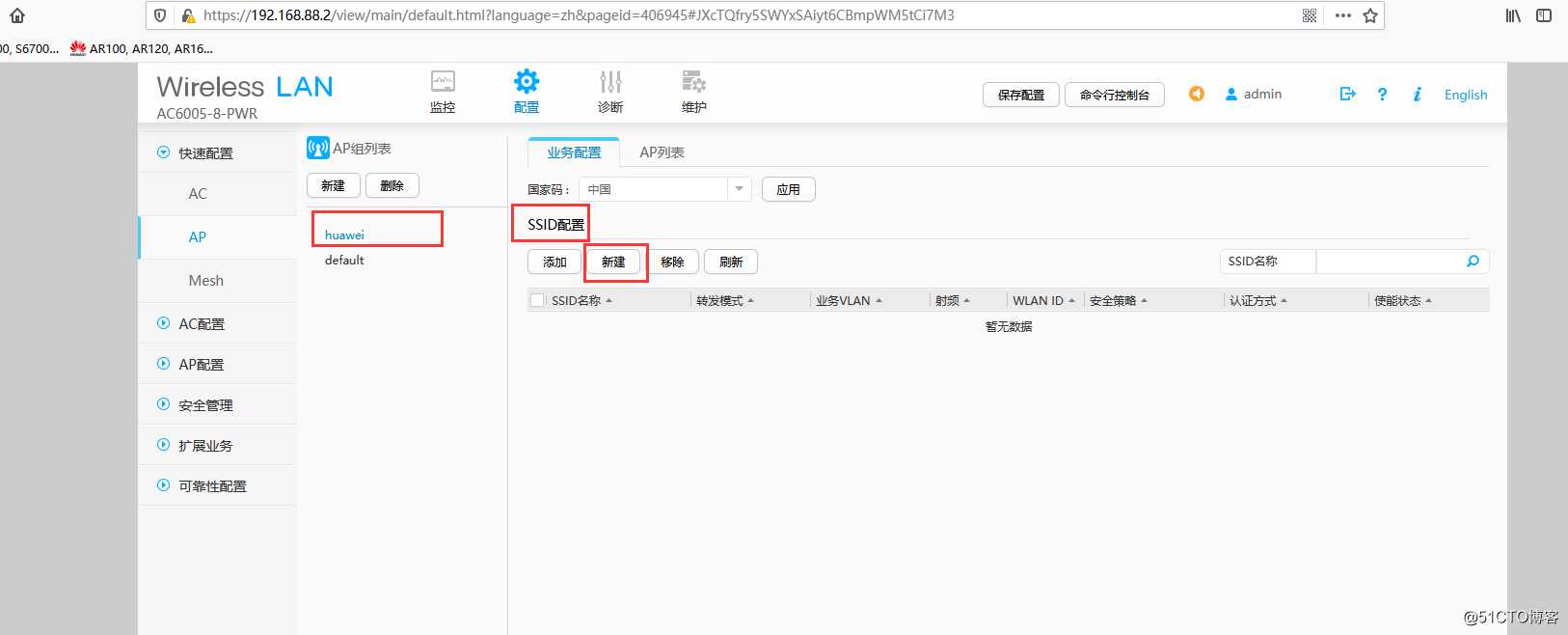Screen dimensions: 1568x635
Task: Expand the 安全管理 menu section
Action: 163,404
